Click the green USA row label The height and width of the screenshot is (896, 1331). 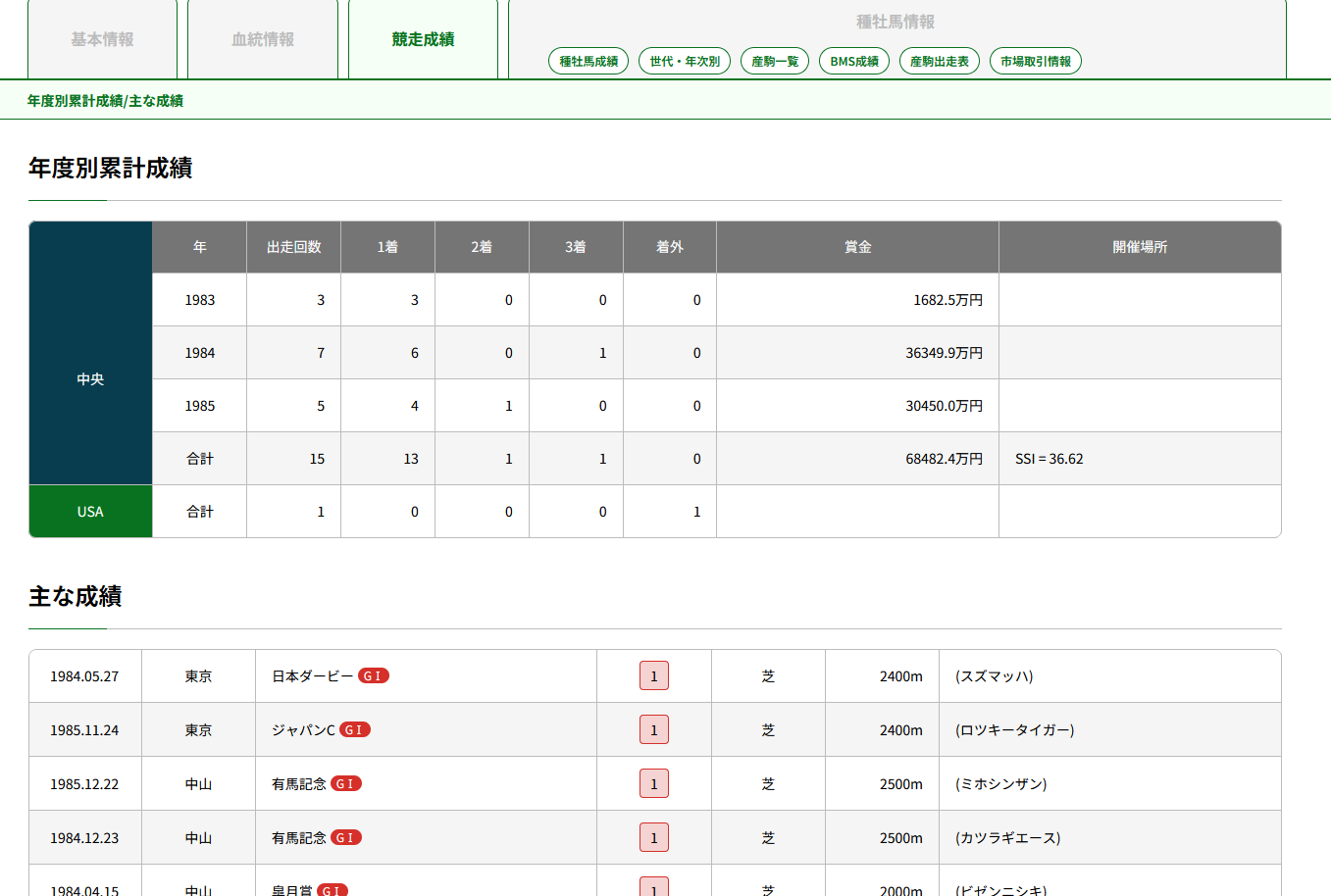(x=90, y=512)
